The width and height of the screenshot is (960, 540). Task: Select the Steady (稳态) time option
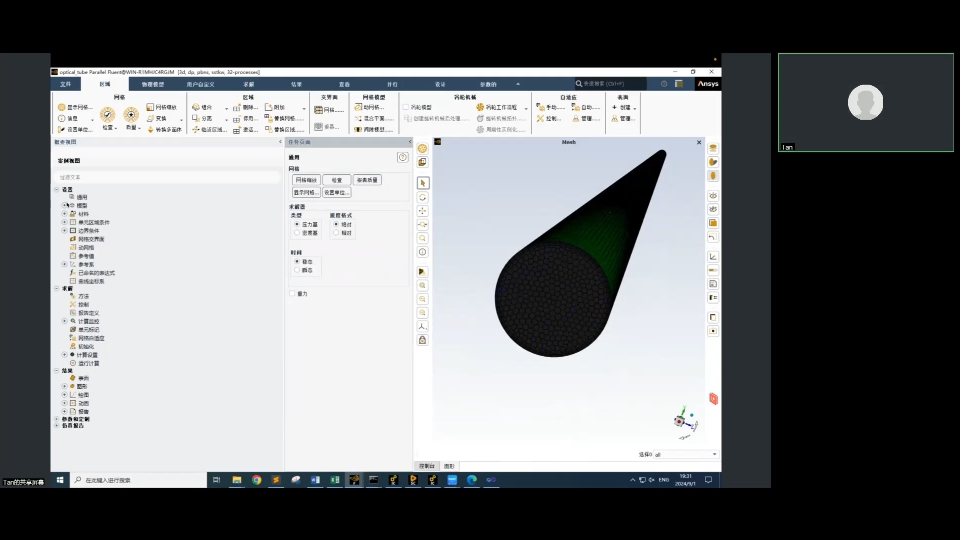[x=297, y=261]
